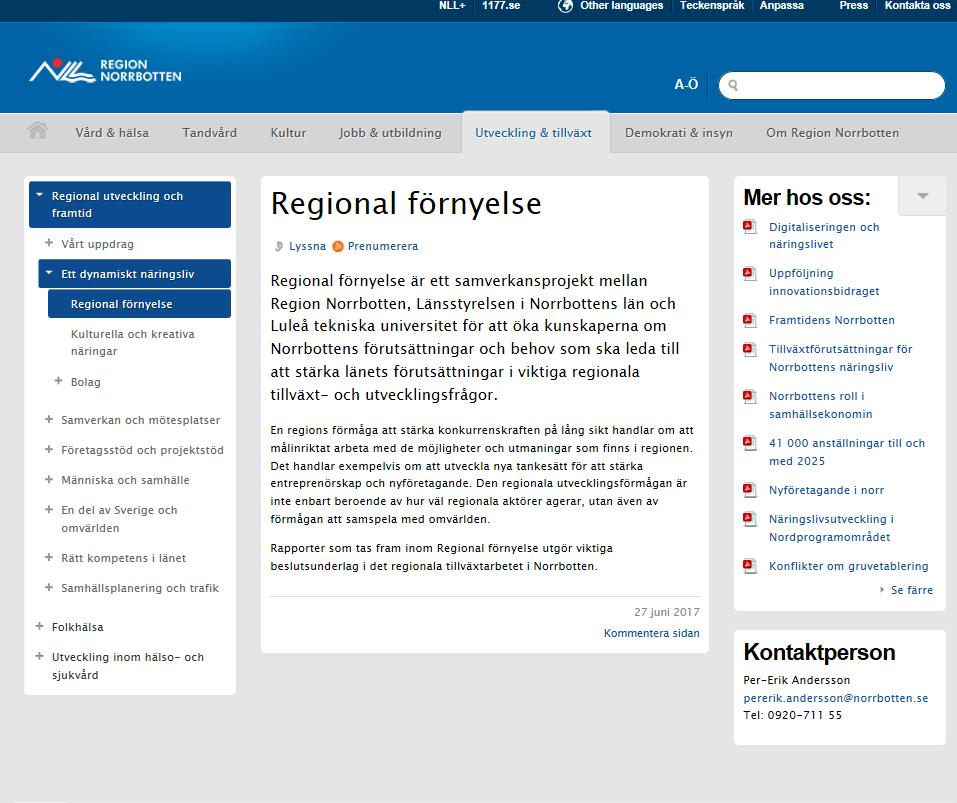This screenshot has width=957, height=803.
Task: Click PDF icon beside Digitaliseringen och näringslivet
Action: tap(749, 228)
